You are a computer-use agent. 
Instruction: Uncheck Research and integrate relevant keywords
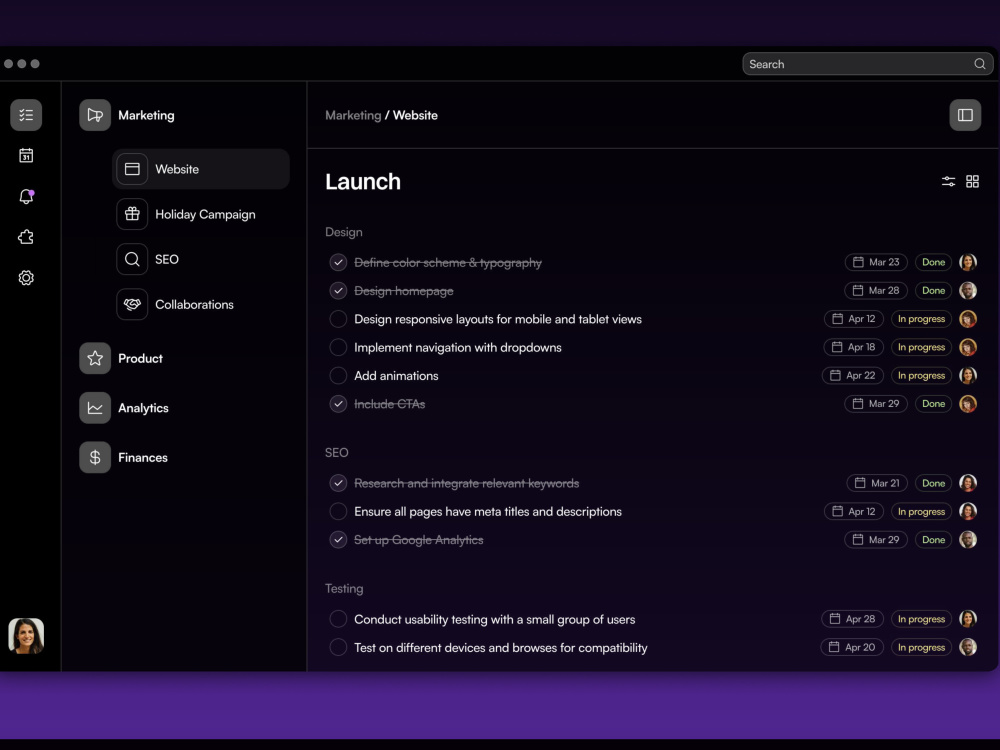click(338, 483)
